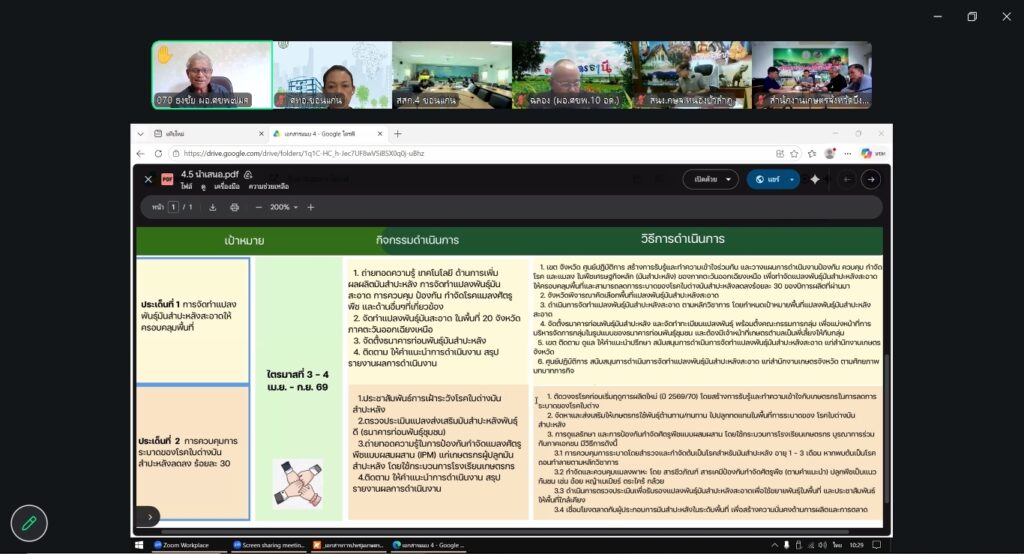Close the Google Drive browser tab
This screenshot has width=1024, height=554.
point(379,134)
